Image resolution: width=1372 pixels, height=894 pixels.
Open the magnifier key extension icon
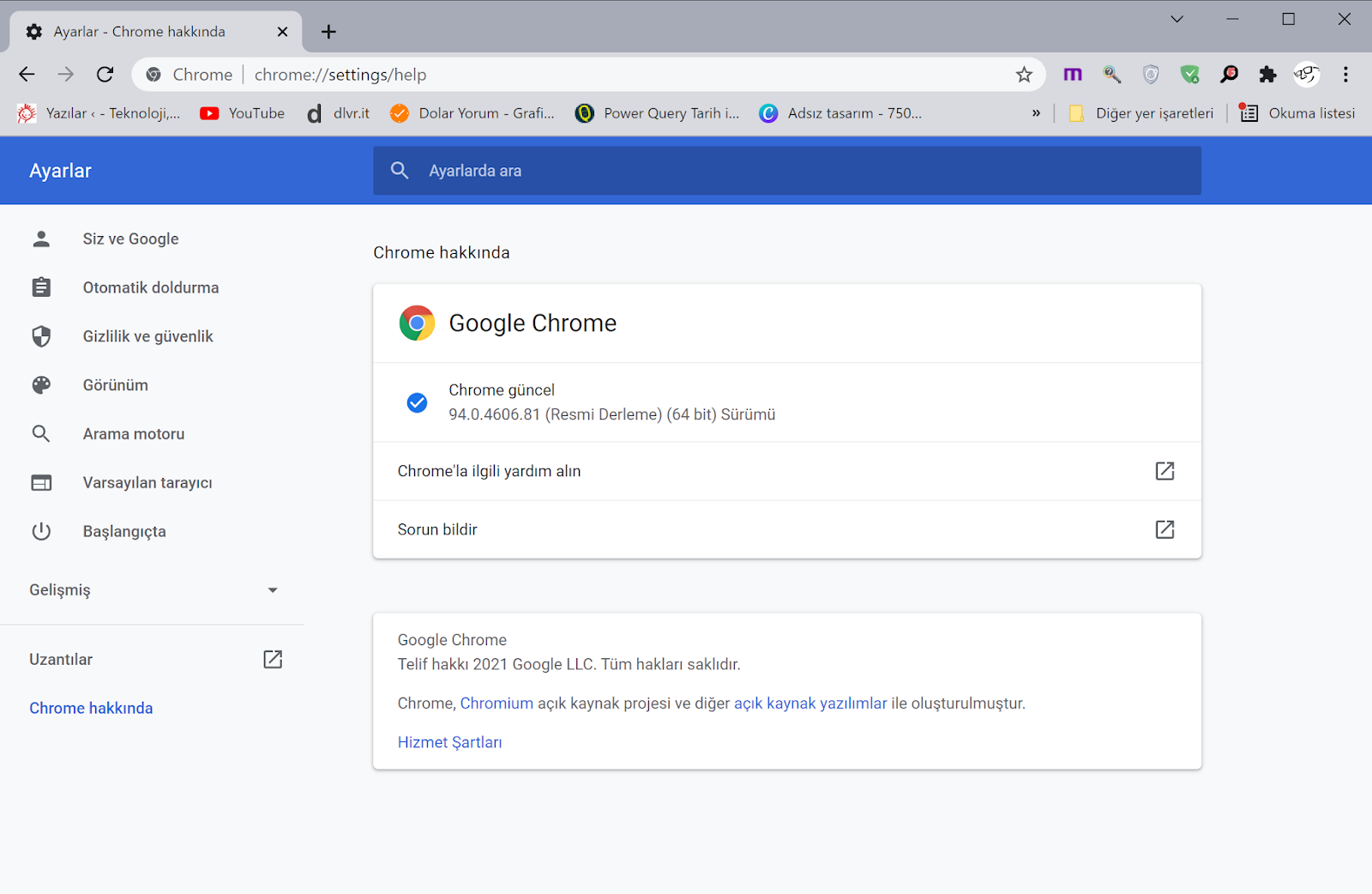[x=1112, y=75]
